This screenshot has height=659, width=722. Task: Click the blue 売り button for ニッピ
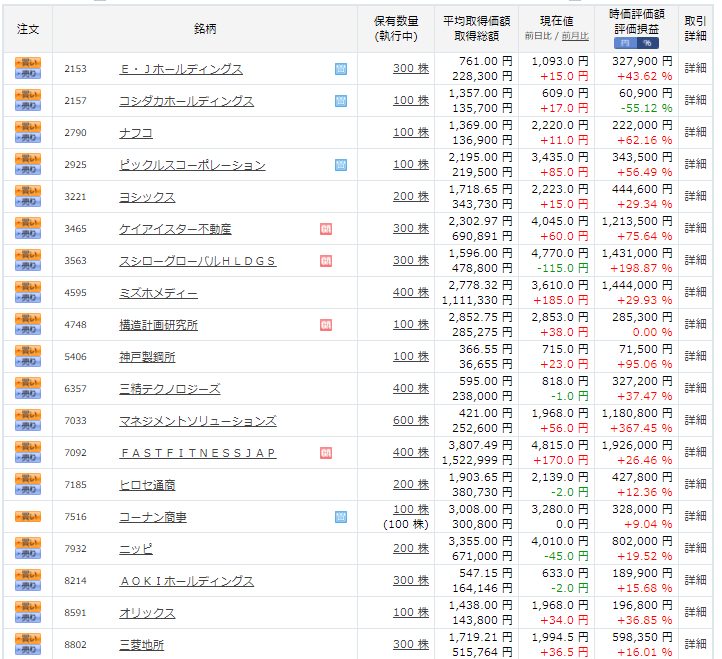tap(28, 554)
